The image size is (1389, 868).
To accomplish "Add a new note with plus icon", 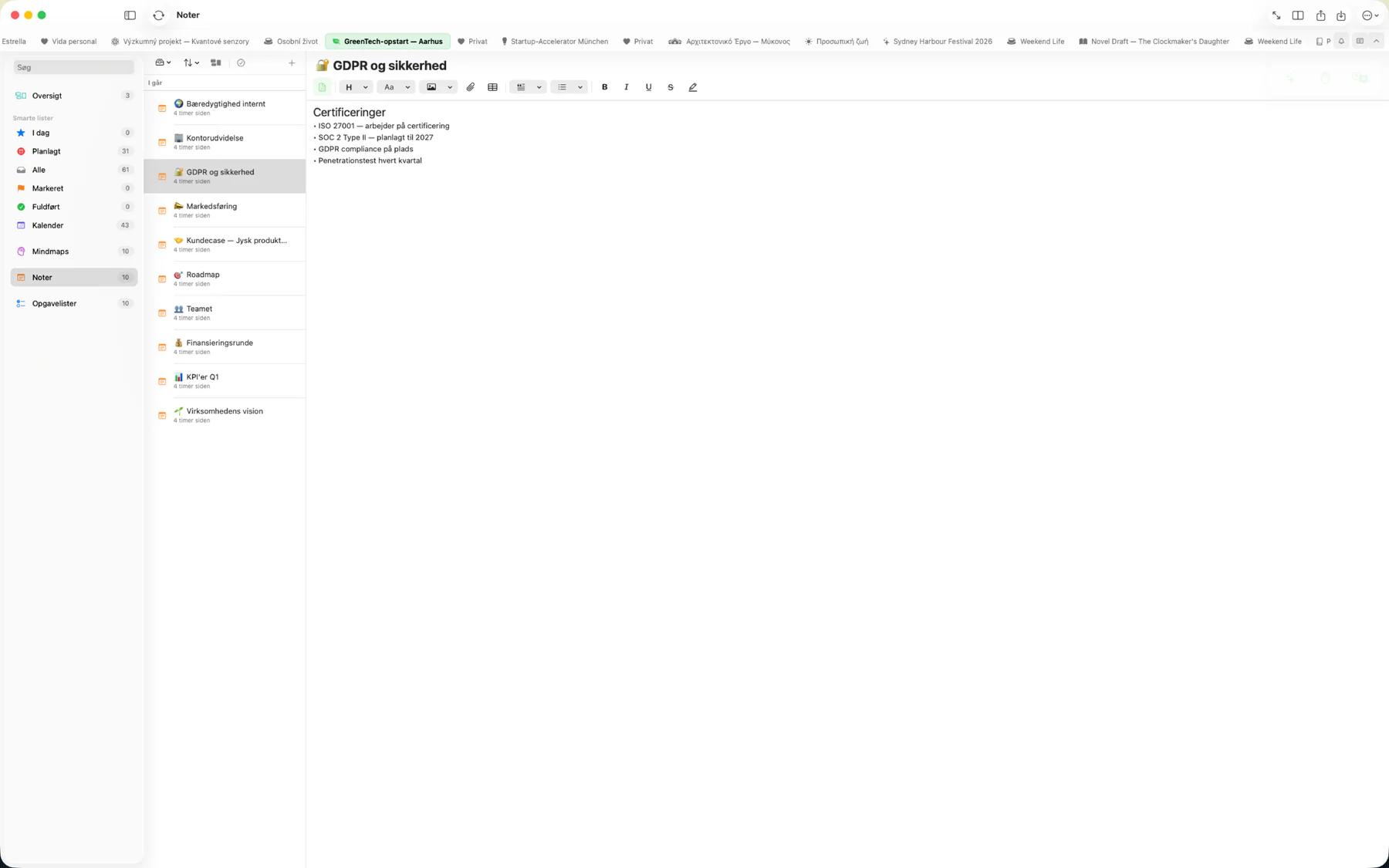I will click(x=292, y=63).
